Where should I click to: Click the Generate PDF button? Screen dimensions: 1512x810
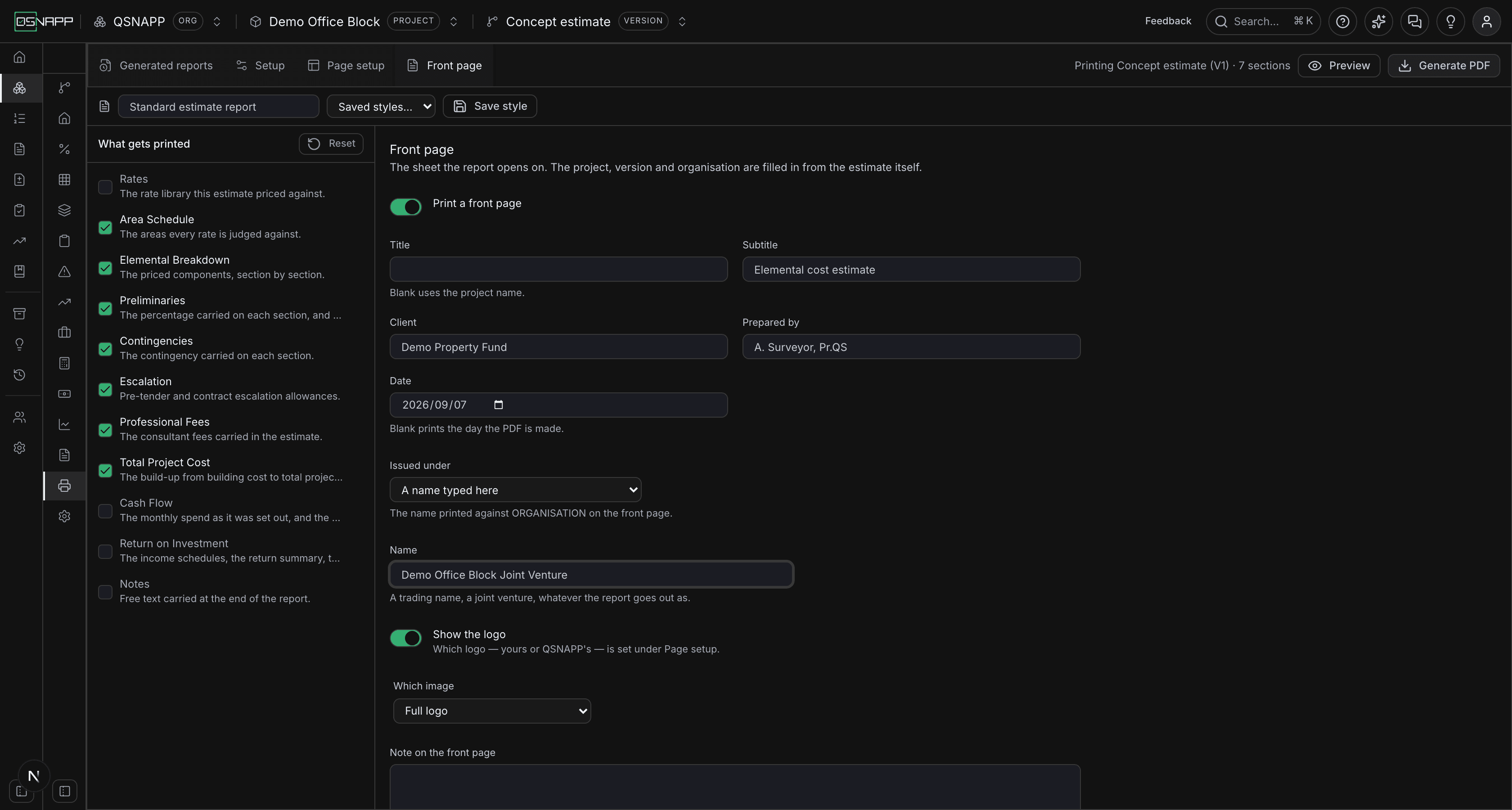1443,65
